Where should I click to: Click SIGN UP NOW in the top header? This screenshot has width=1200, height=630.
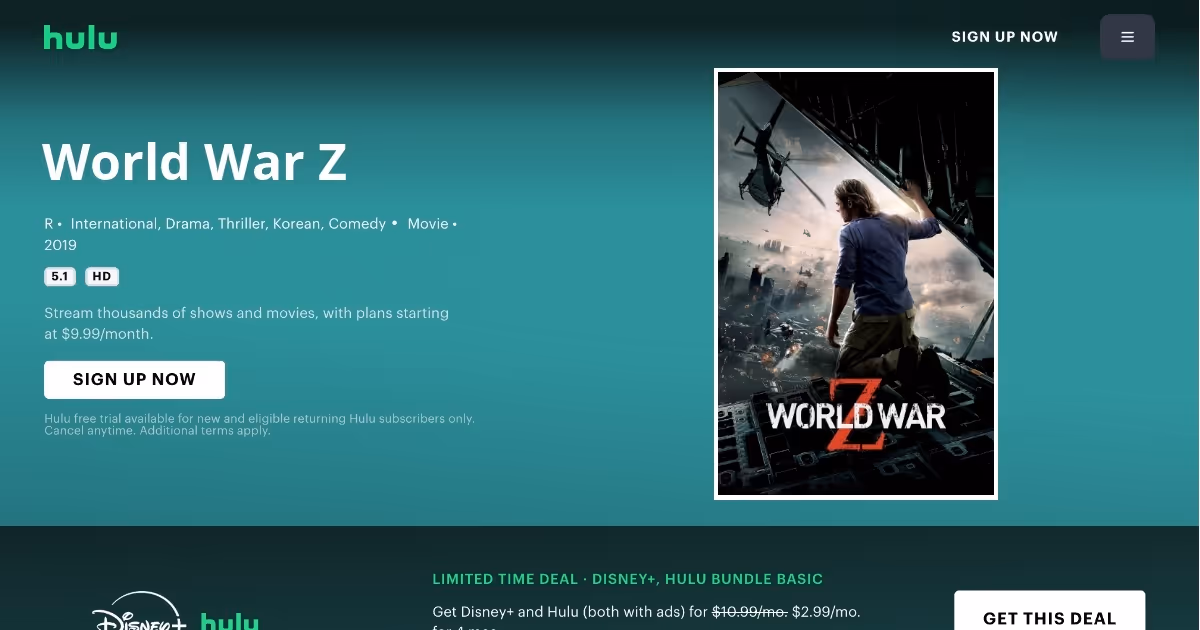pyautogui.click(x=1004, y=37)
